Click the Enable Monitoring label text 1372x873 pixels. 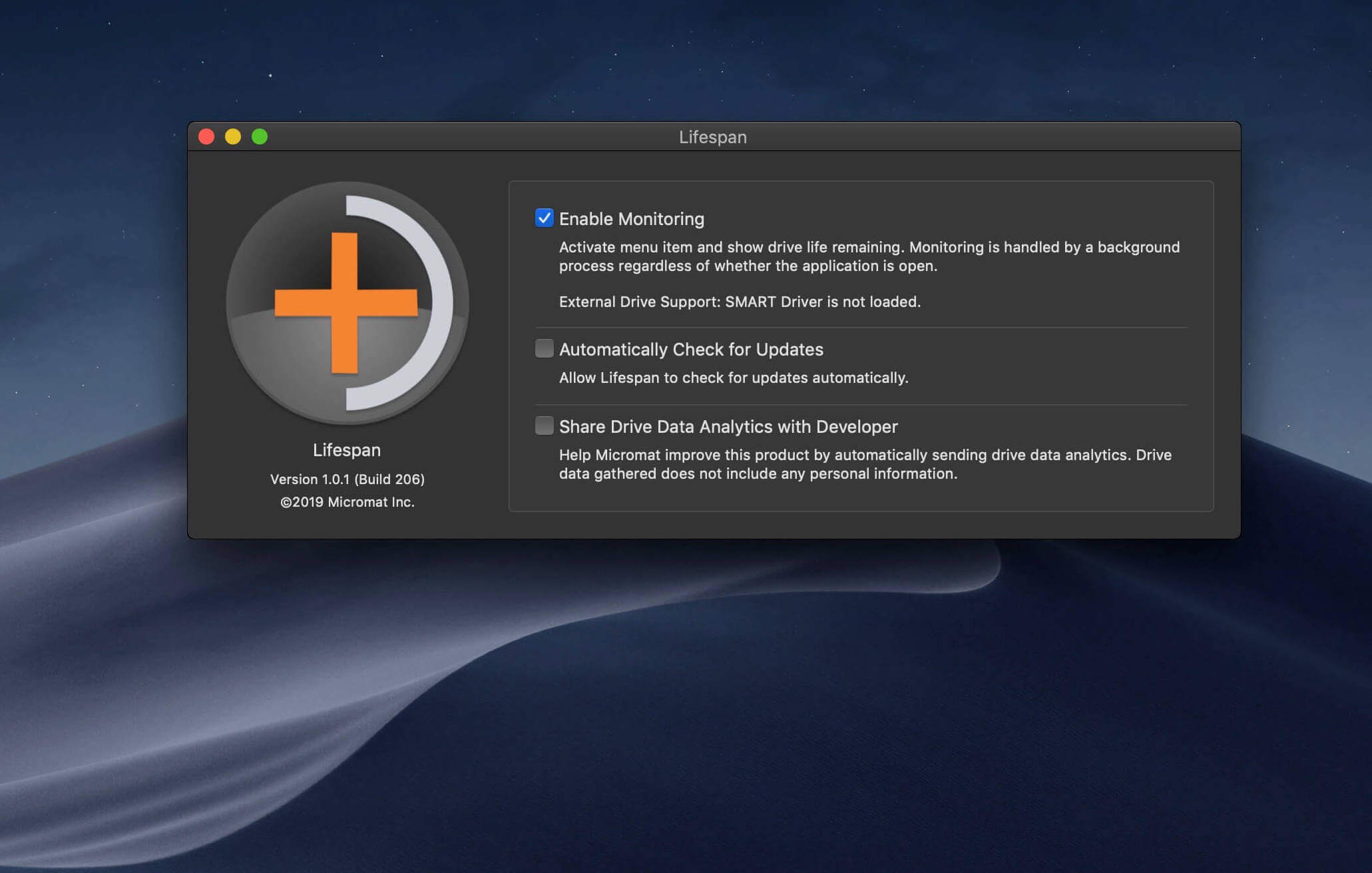(x=631, y=219)
